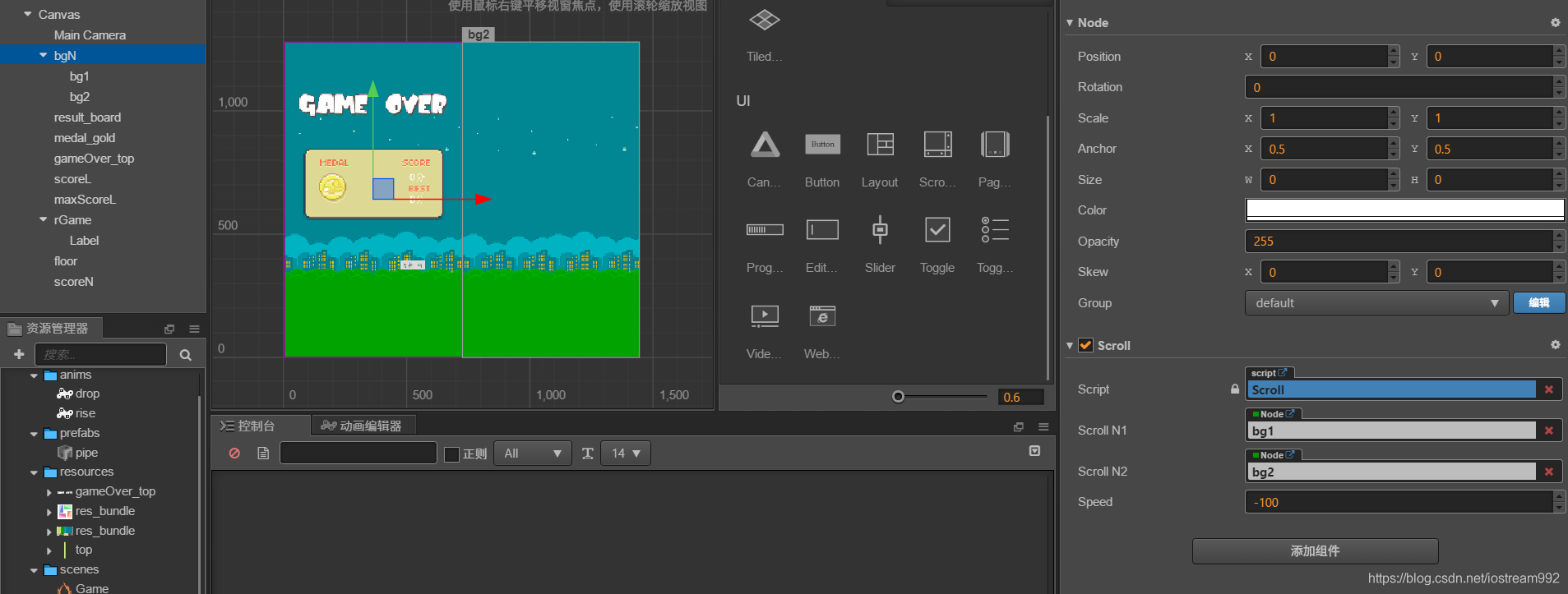Switch to the 控制台 console tab

point(261,426)
